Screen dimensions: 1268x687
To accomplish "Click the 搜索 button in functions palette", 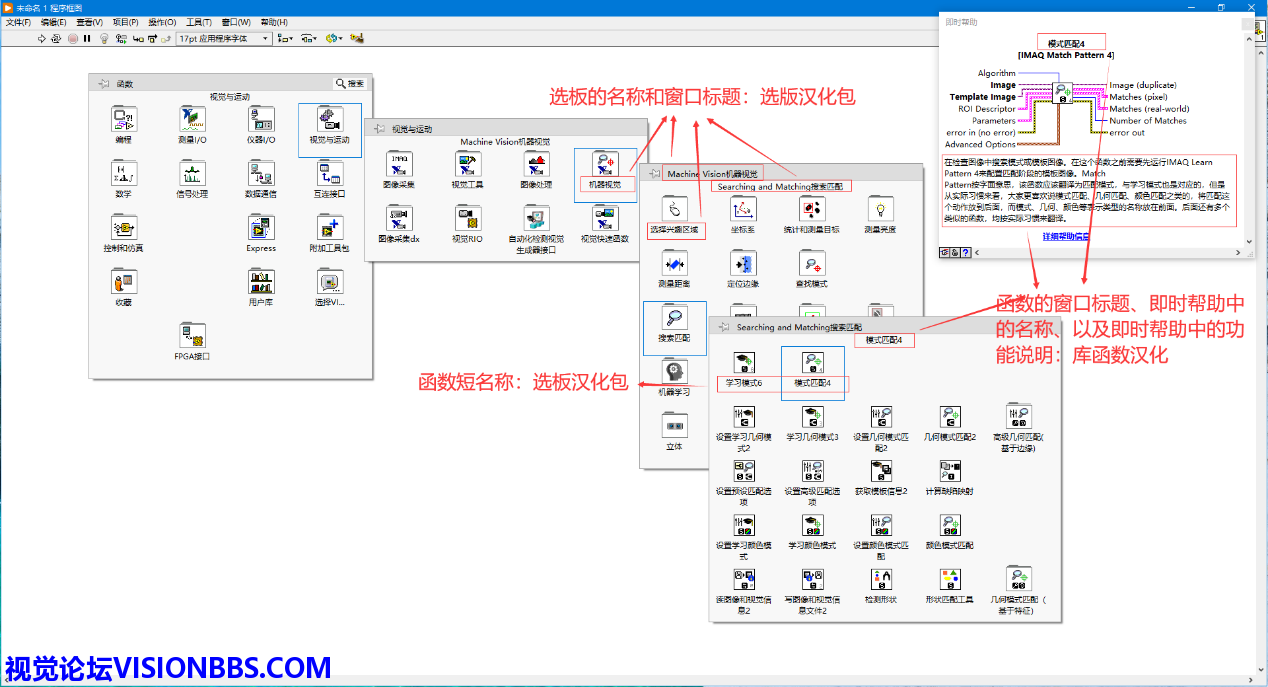I will coord(350,84).
